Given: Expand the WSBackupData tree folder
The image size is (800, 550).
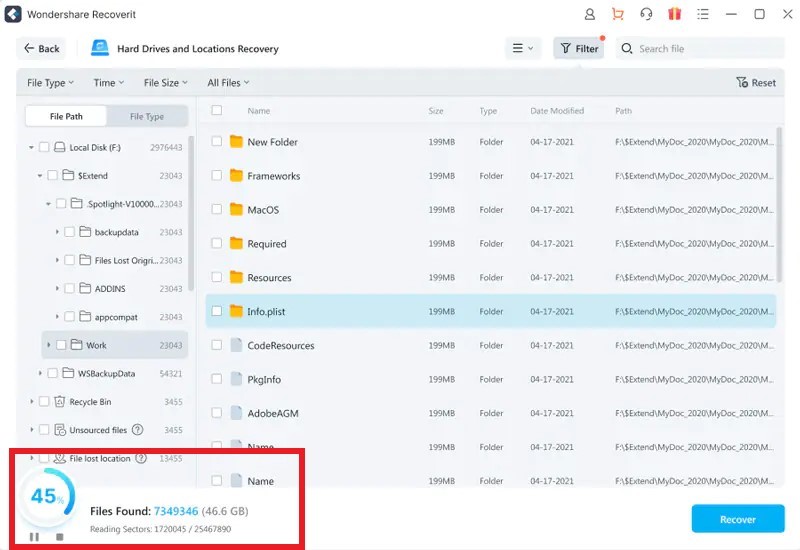Looking at the screenshot, I should (x=41, y=373).
